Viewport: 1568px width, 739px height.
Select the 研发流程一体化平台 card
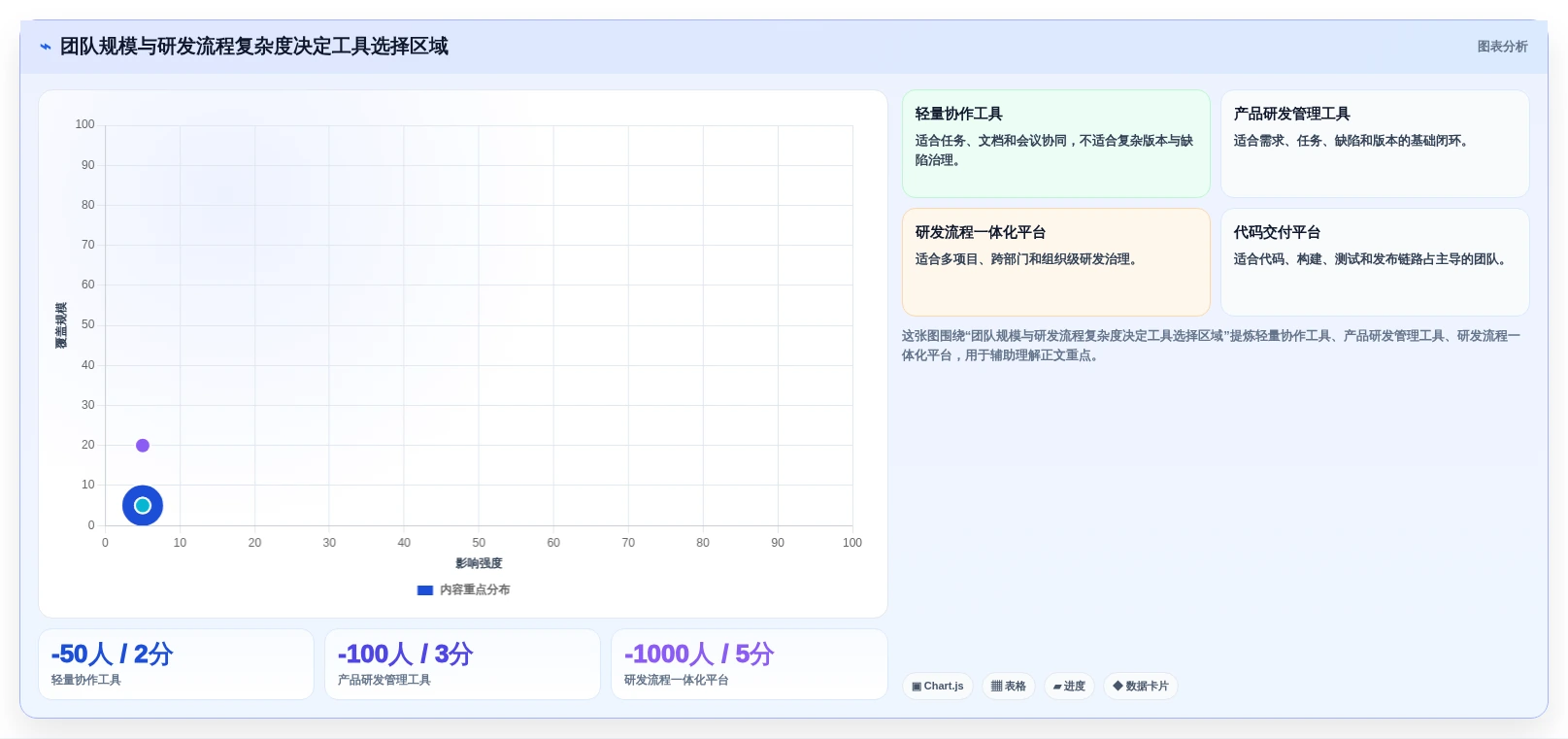(1056, 262)
